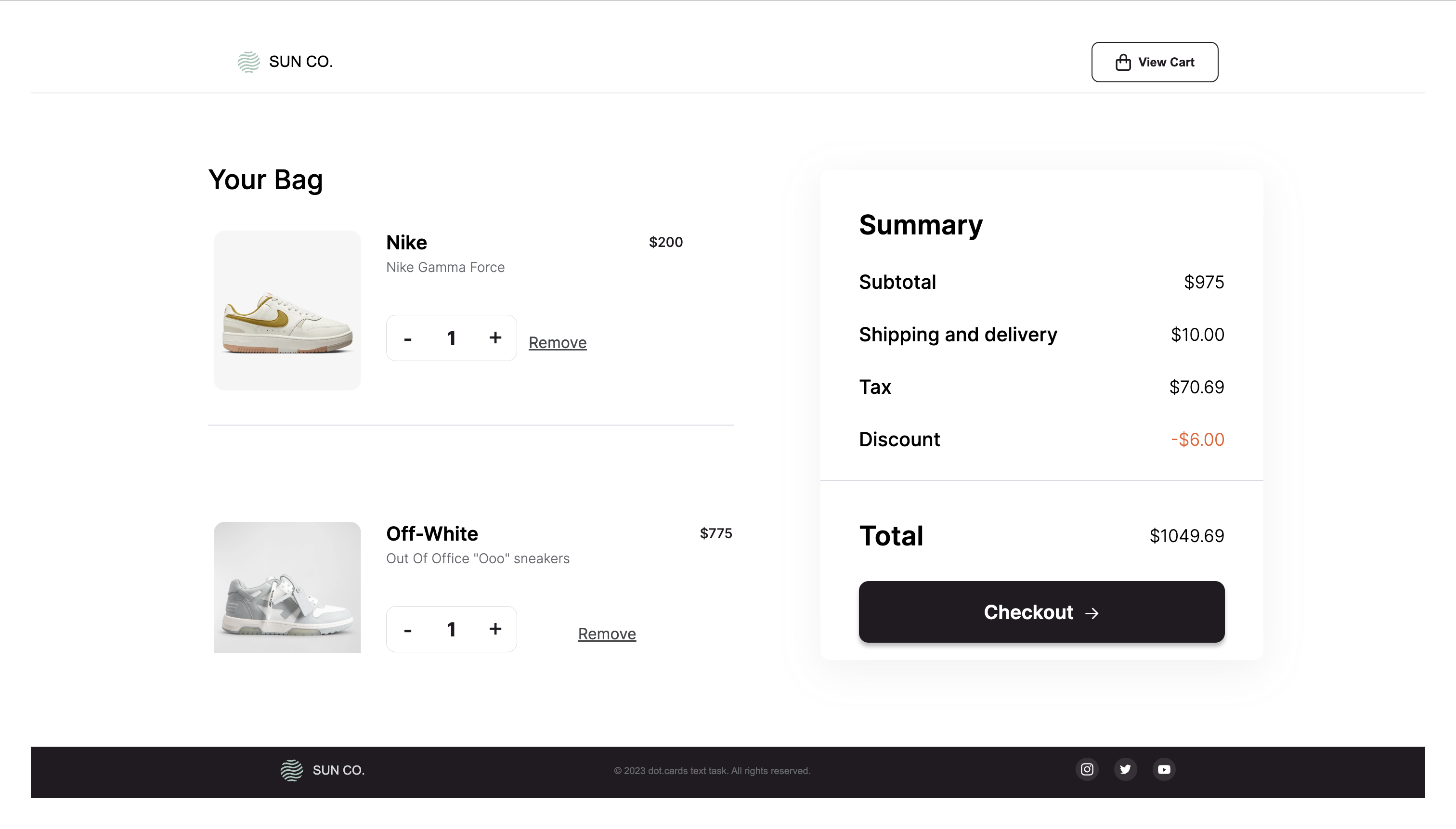Click the Instagram icon in footer
This screenshot has height=829, width=1456.
point(1086,769)
